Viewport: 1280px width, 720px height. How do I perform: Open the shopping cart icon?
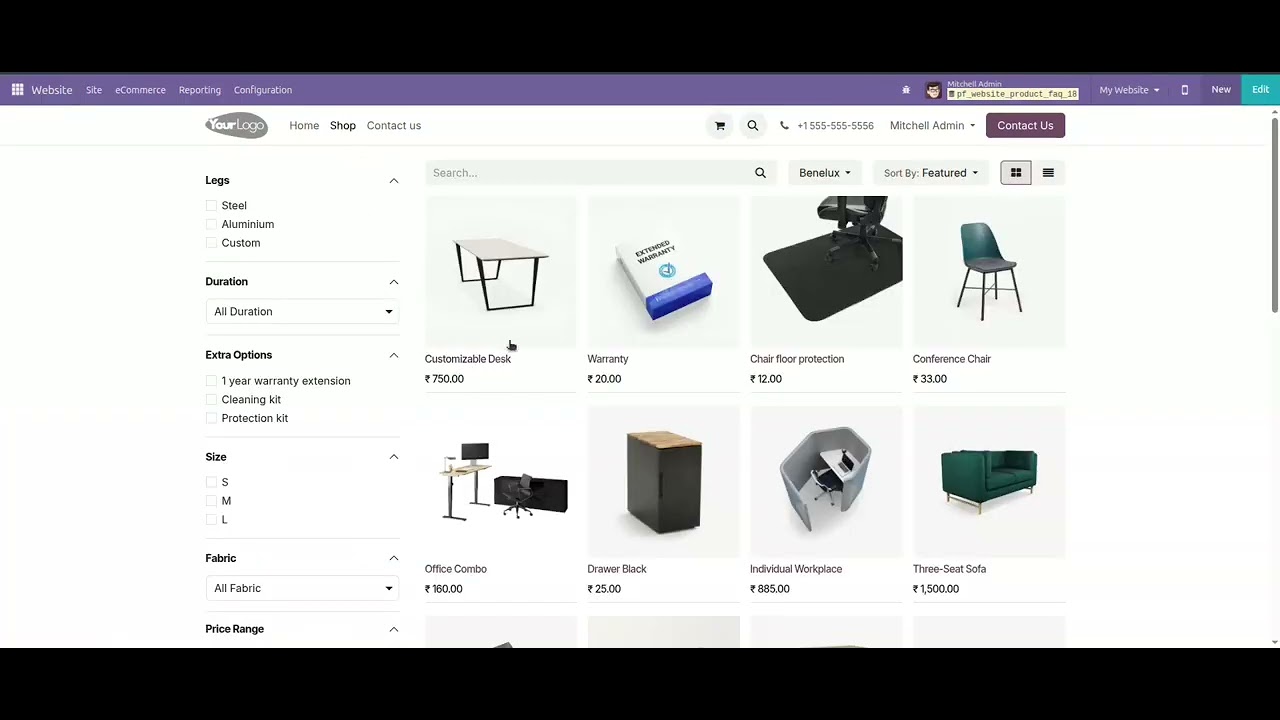click(x=720, y=126)
